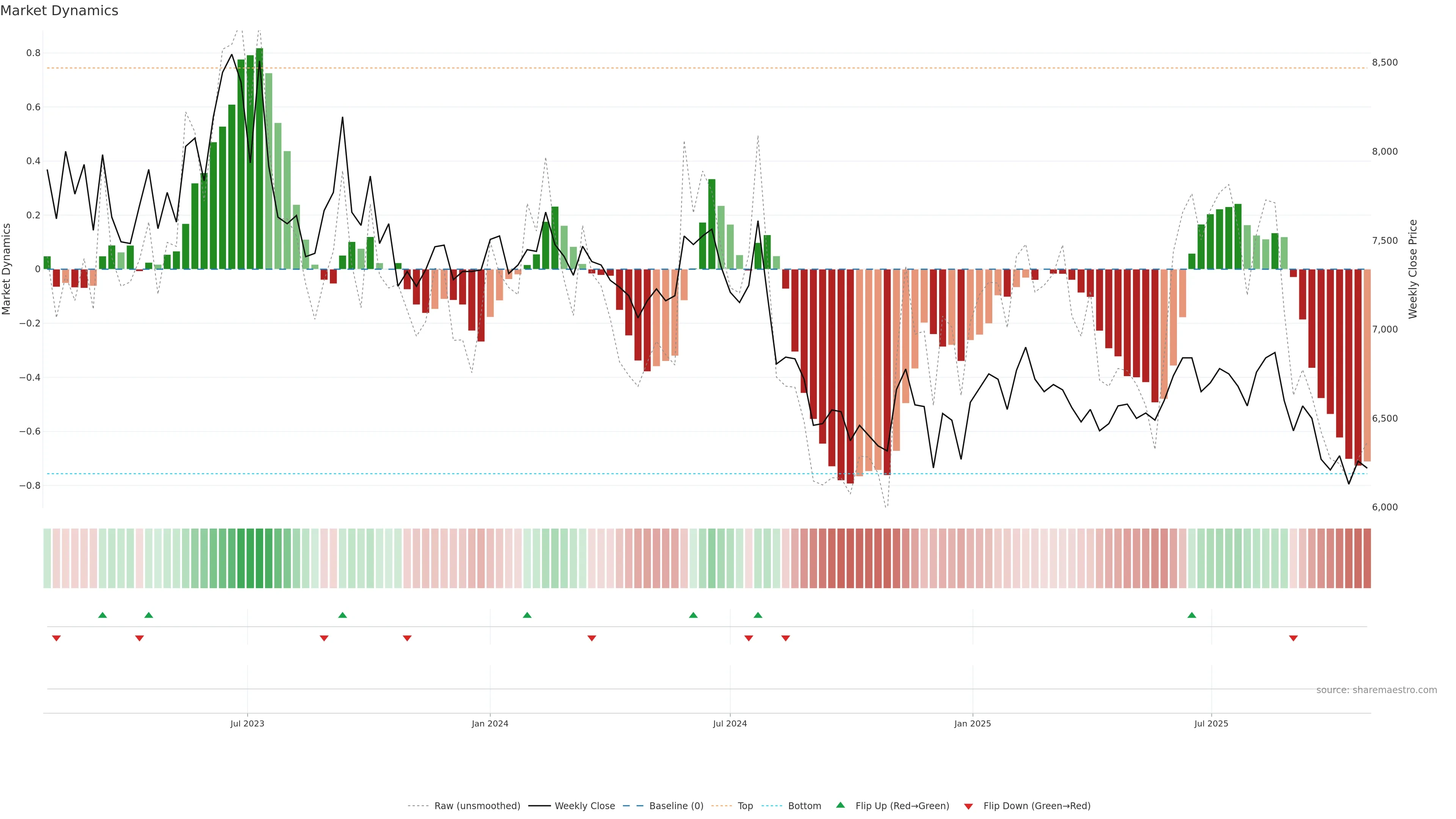Click the Top legend label
This screenshot has width=1456, height=819.
(745, 805)
